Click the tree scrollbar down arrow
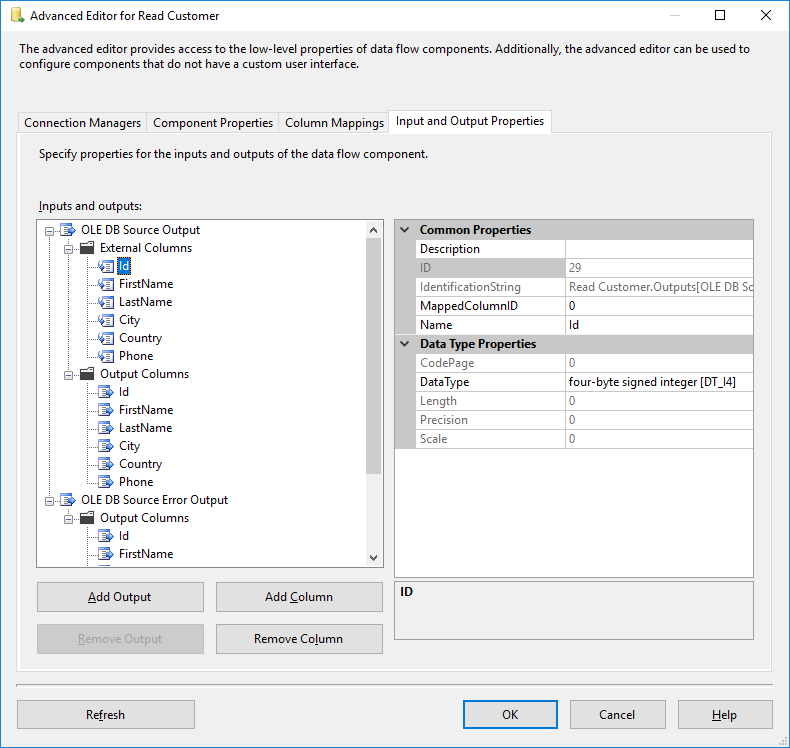Screen dimensions: 790x748 [x=373, y=557]
